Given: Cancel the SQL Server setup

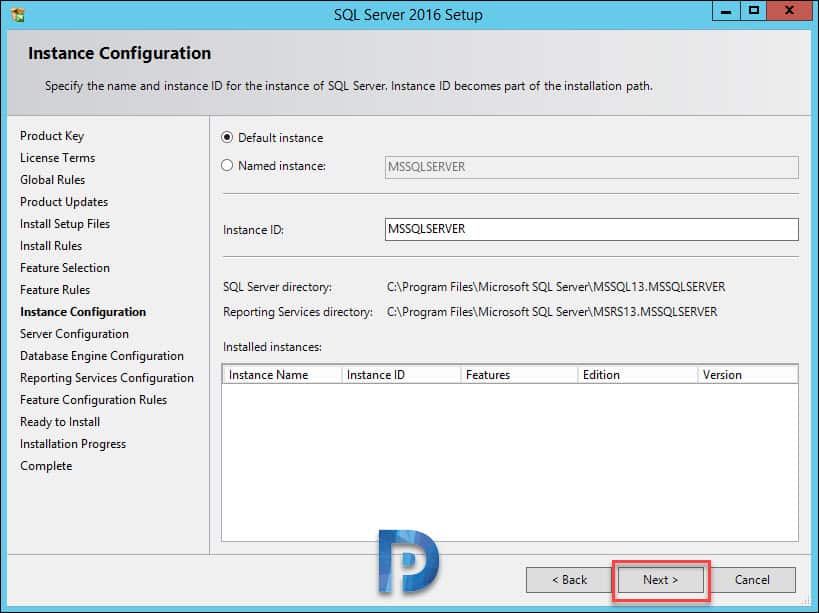Looking at the screenshot, I should pos(752,580).
